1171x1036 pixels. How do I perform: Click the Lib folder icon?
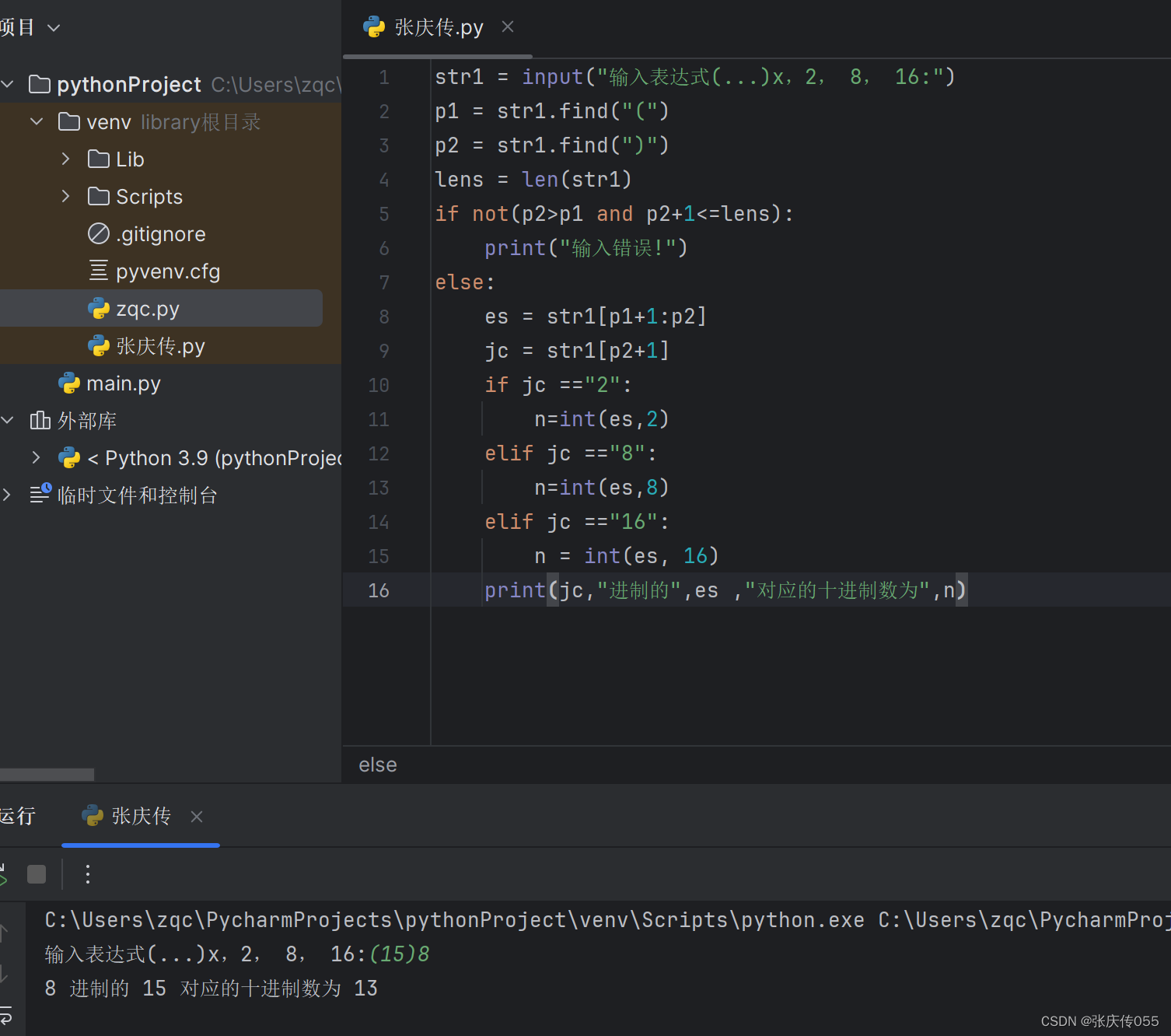[99, 159]
